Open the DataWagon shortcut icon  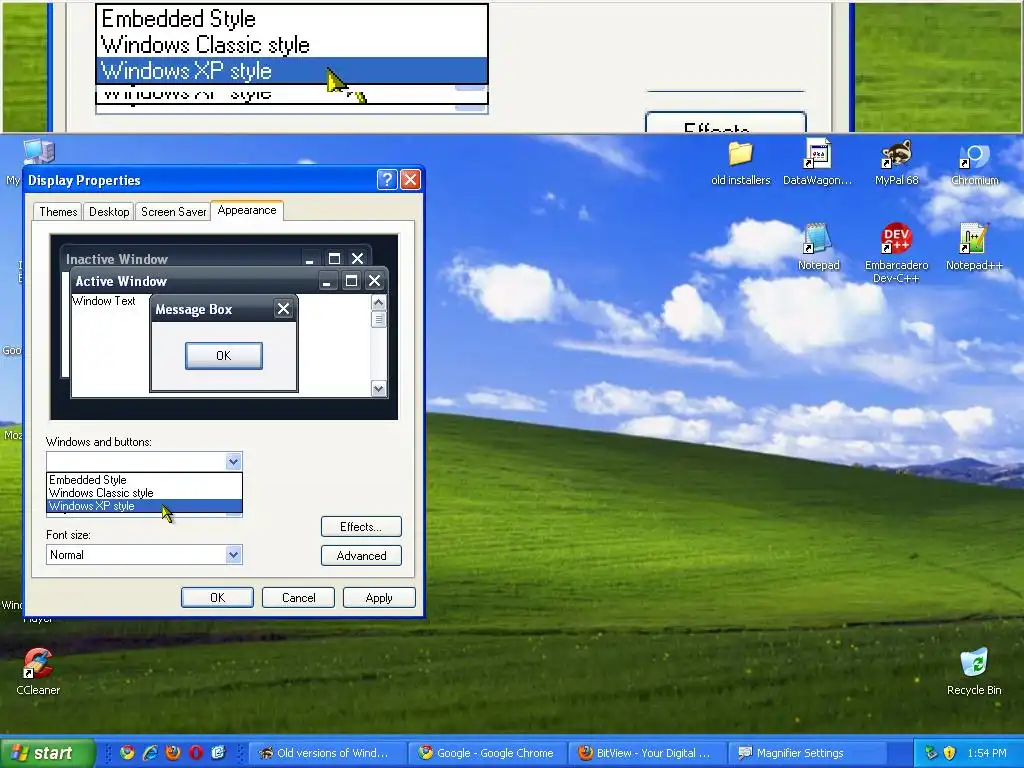[x=817, y=155]
